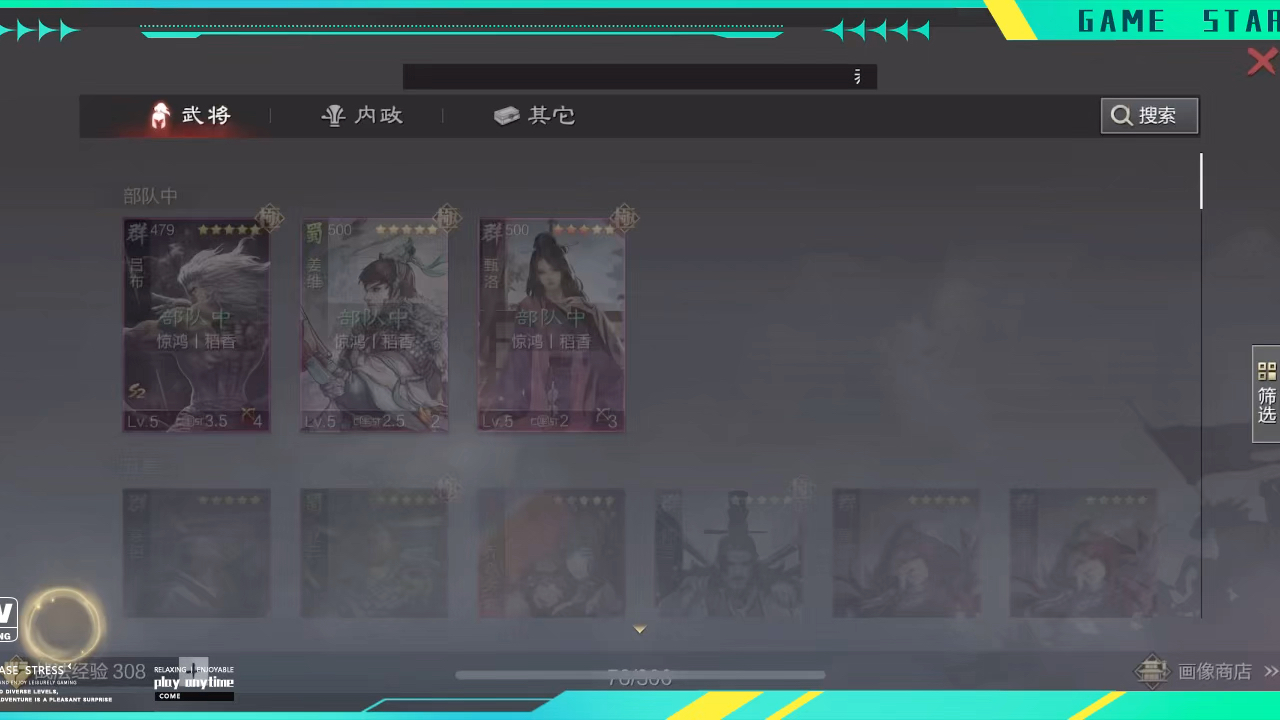1280x720 pixels.
Task: Click the 极 badge on 吕布's card
Action: pyautogui.click(x=270, y=217)
